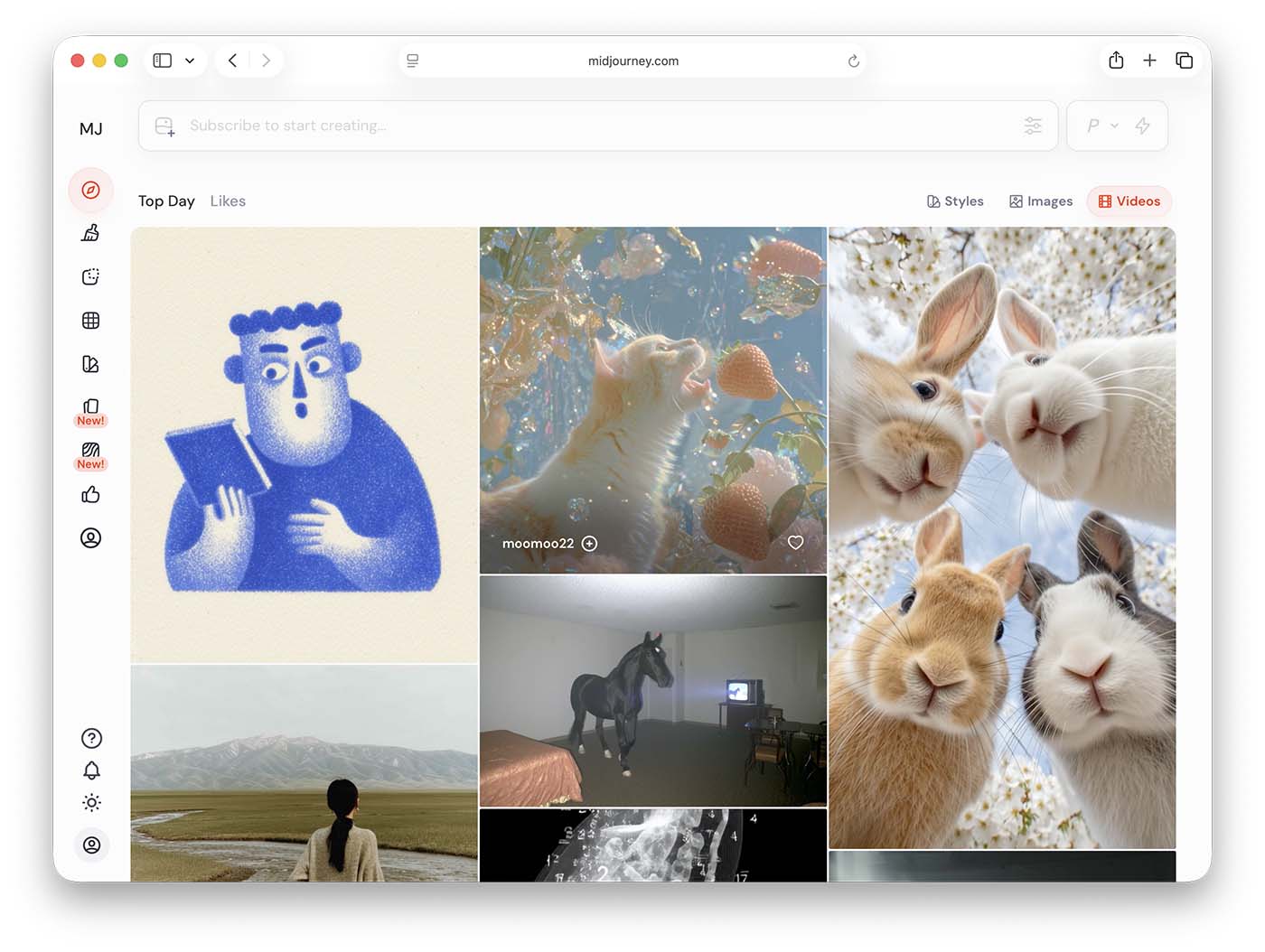Switch to the Likes tab

(x=228, y=201)
